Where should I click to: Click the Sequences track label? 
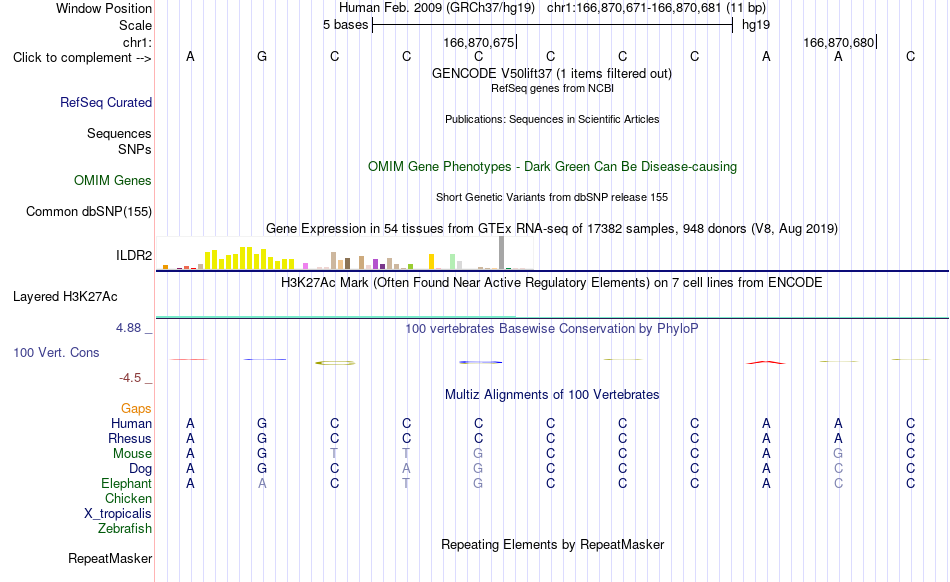[119, 133]
